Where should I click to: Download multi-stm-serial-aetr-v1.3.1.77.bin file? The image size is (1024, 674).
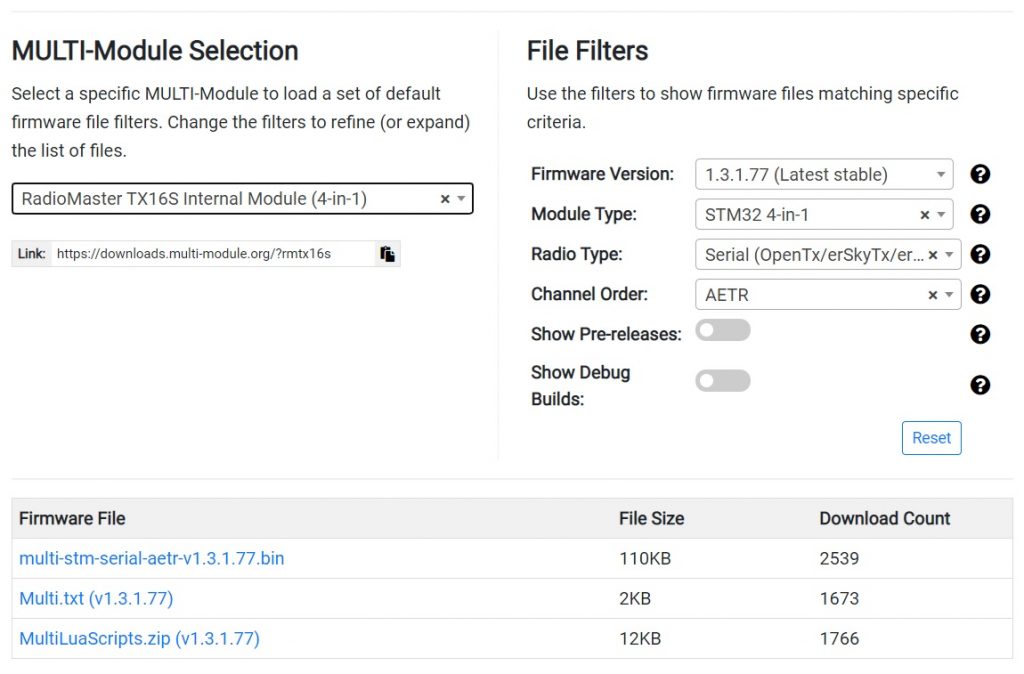(x=151, y=558)
